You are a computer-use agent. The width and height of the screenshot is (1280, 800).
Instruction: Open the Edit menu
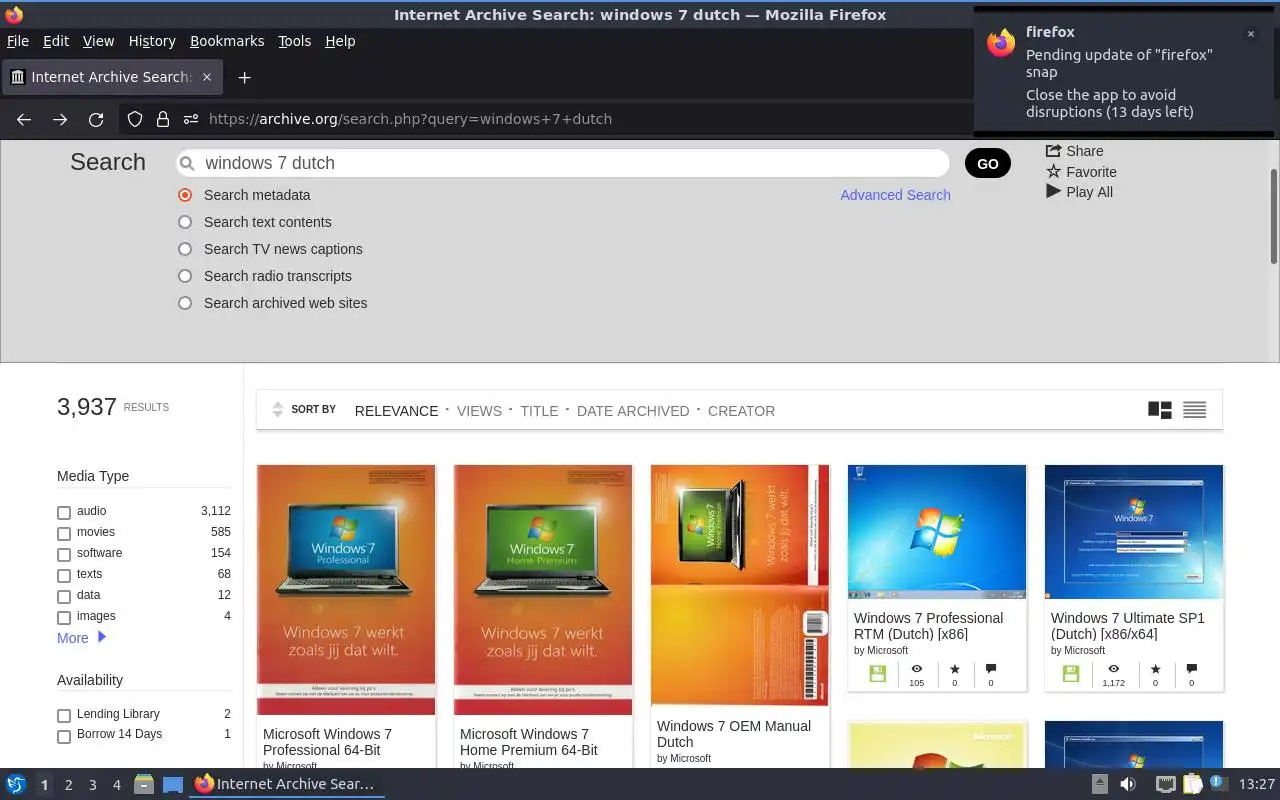coord(56,41)
